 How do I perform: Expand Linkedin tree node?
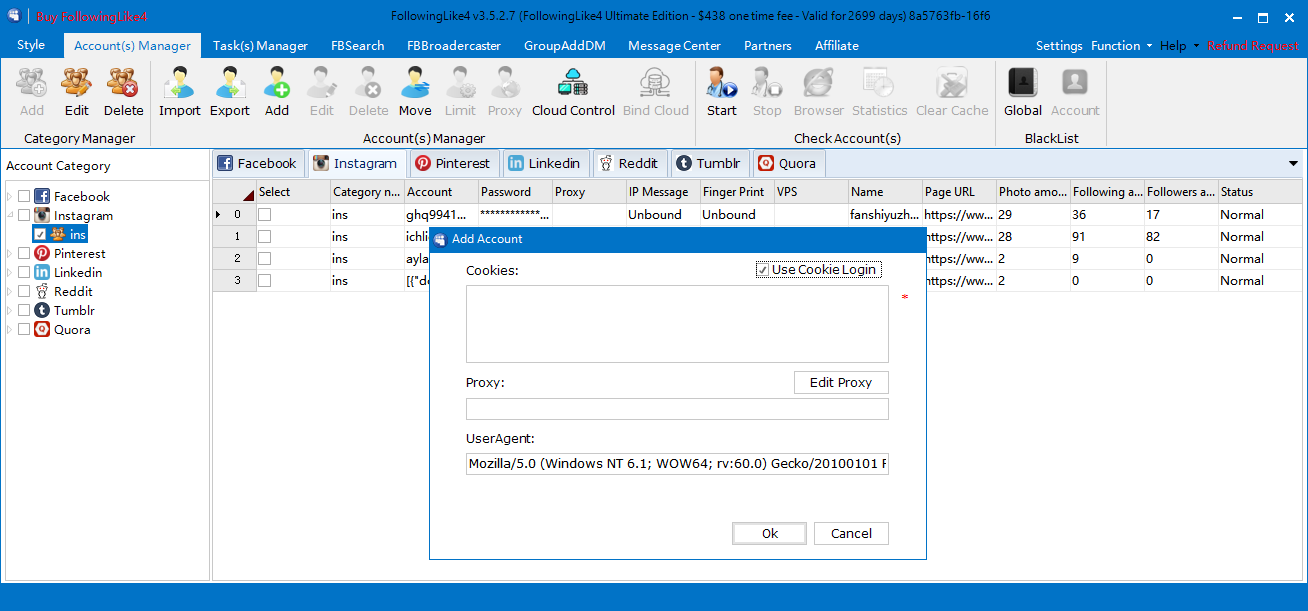point(10,273)
